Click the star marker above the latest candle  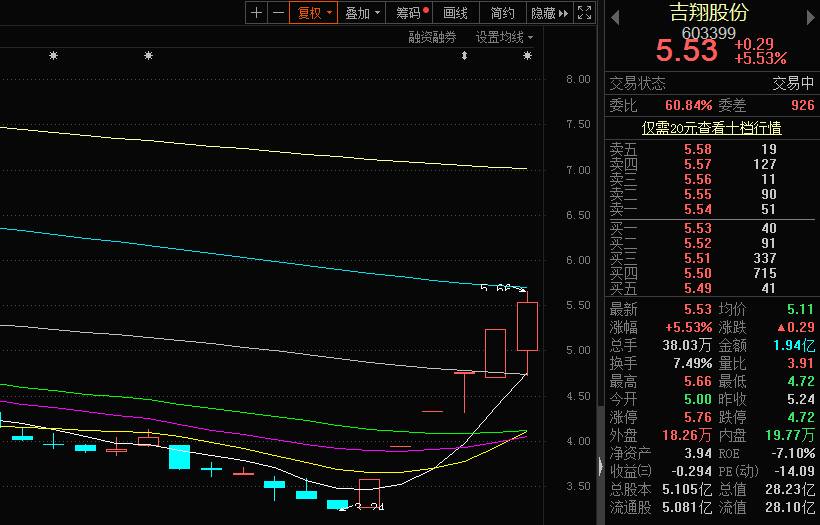click(x=528, y=55)
